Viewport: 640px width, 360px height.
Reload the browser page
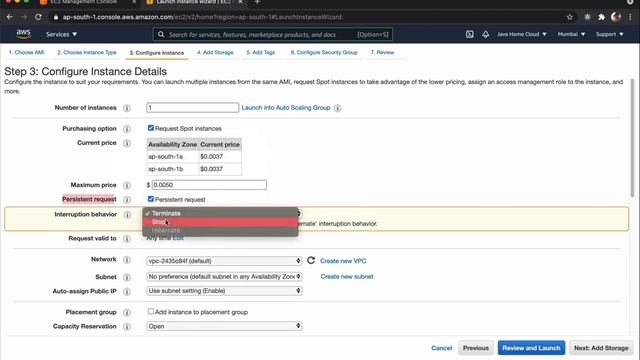click(x=38, y=17)
